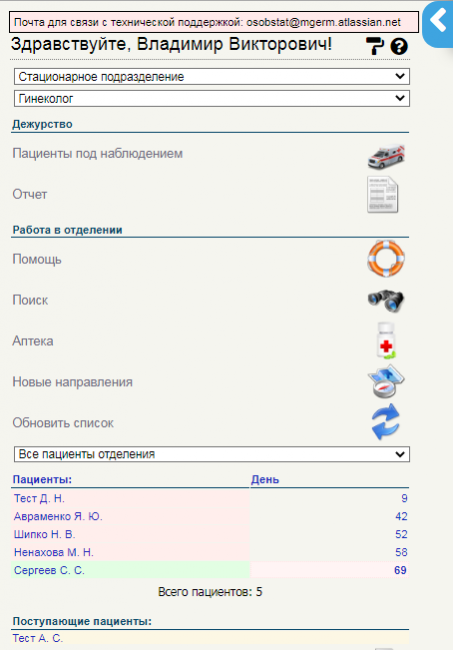
Task: Expand the Все пациенты отделения filter dropdown
Action: coord(212,454)
